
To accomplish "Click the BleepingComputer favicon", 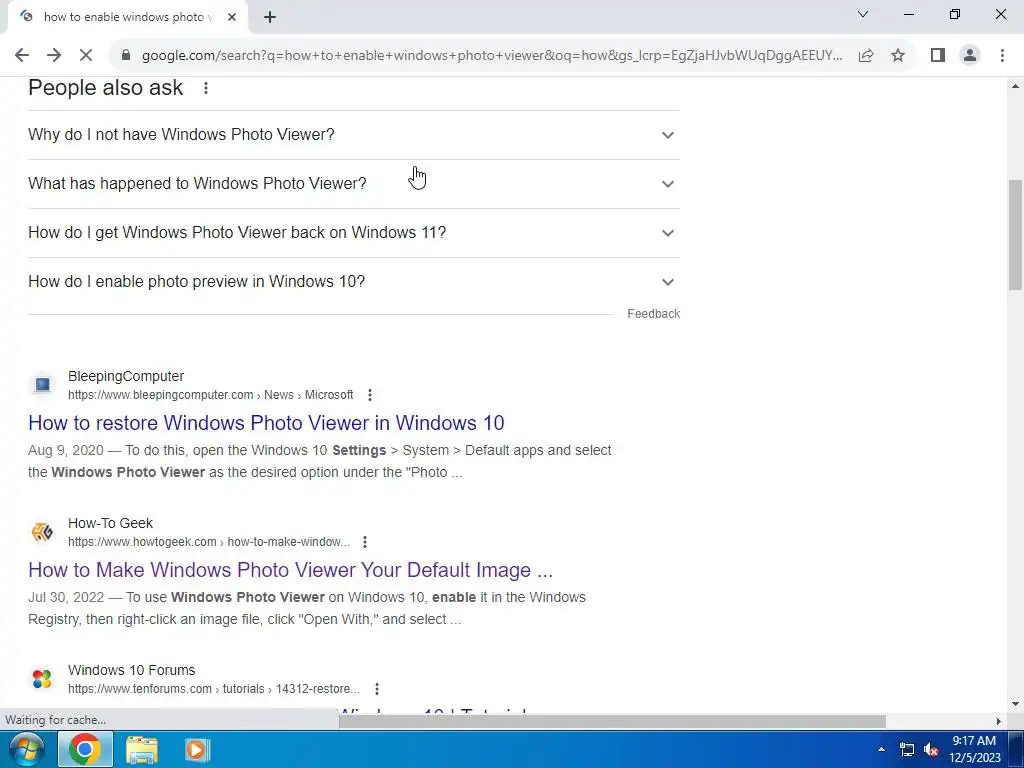I will 42,385.
